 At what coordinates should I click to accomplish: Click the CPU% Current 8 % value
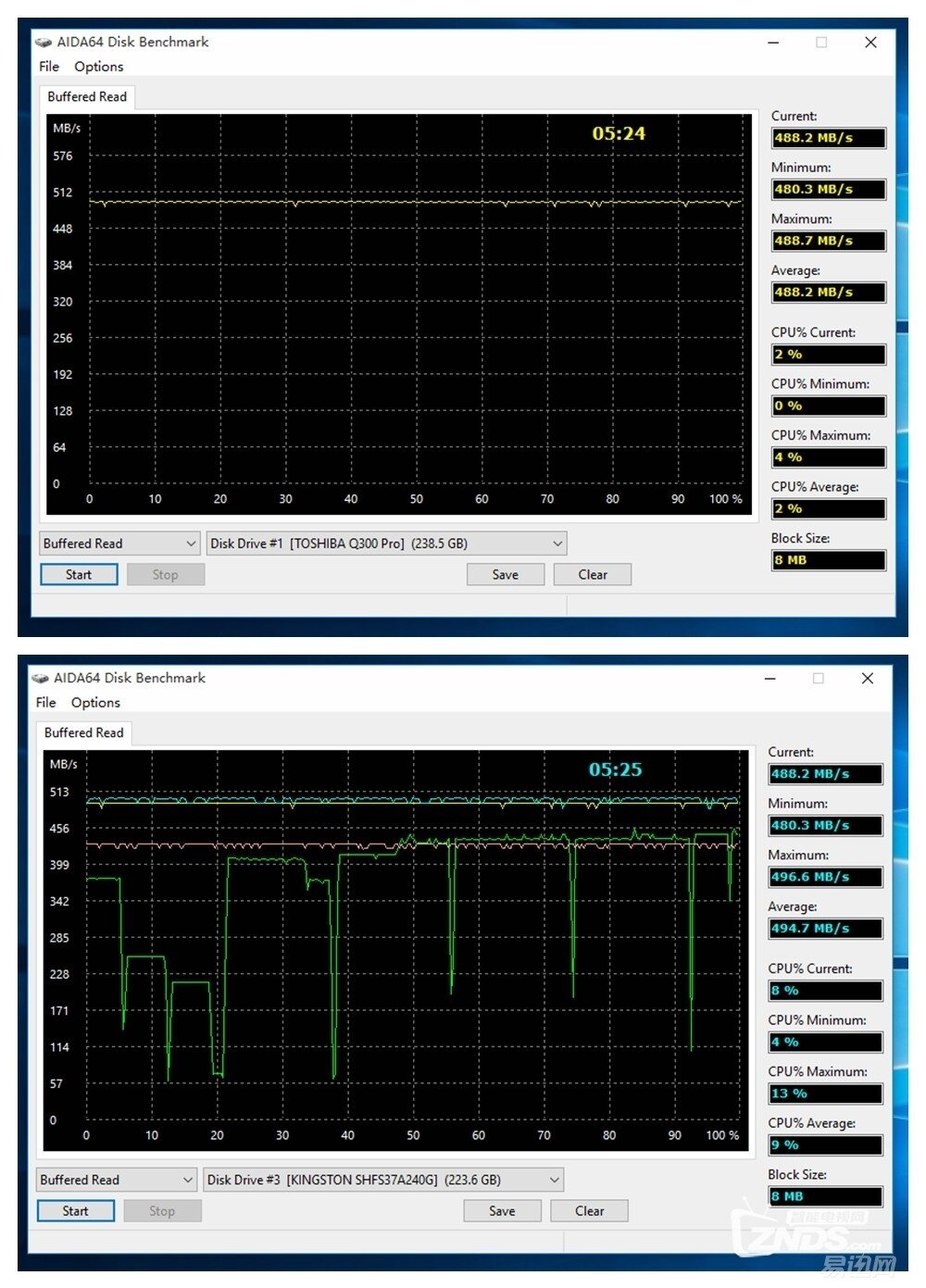pyautogui.click(x=825, y=991)
